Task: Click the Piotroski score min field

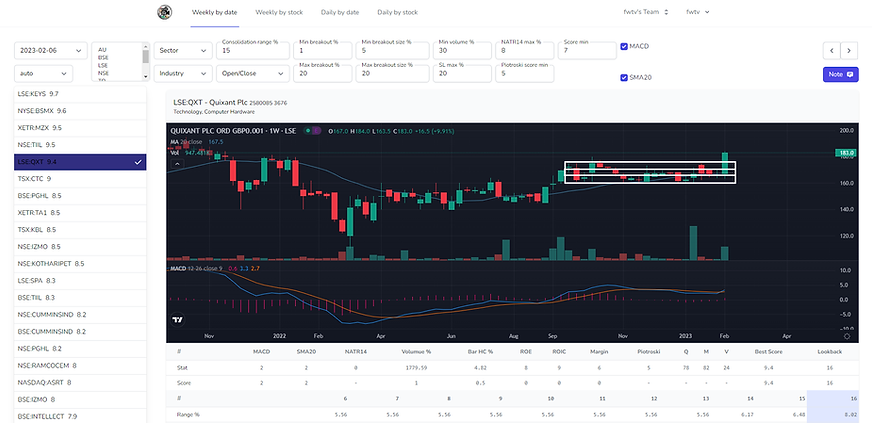Action: (x=524, y=72)
